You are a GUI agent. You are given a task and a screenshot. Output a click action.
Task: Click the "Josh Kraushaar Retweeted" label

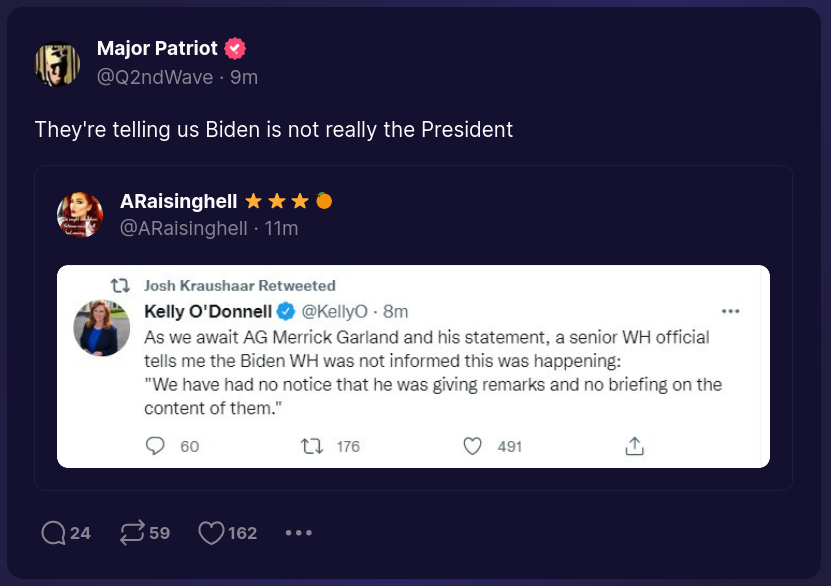[x=240, y=286]
